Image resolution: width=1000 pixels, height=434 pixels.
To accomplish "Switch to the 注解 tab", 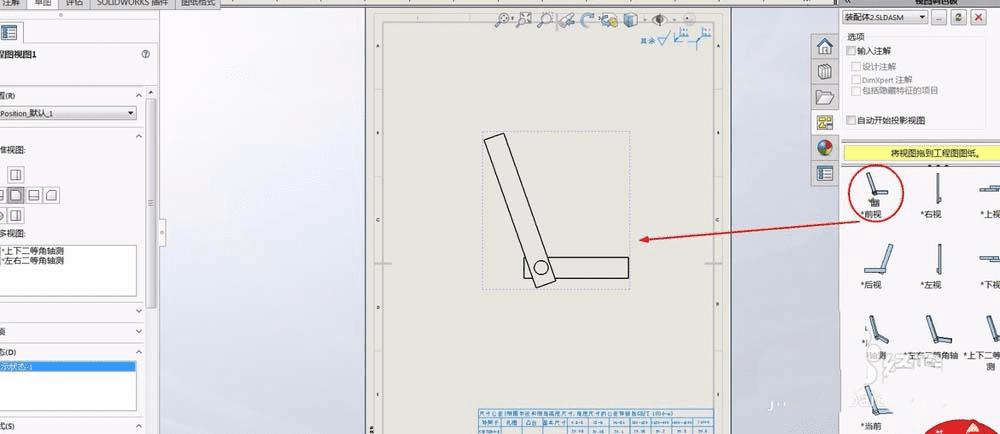I will (x=11, y=3).
